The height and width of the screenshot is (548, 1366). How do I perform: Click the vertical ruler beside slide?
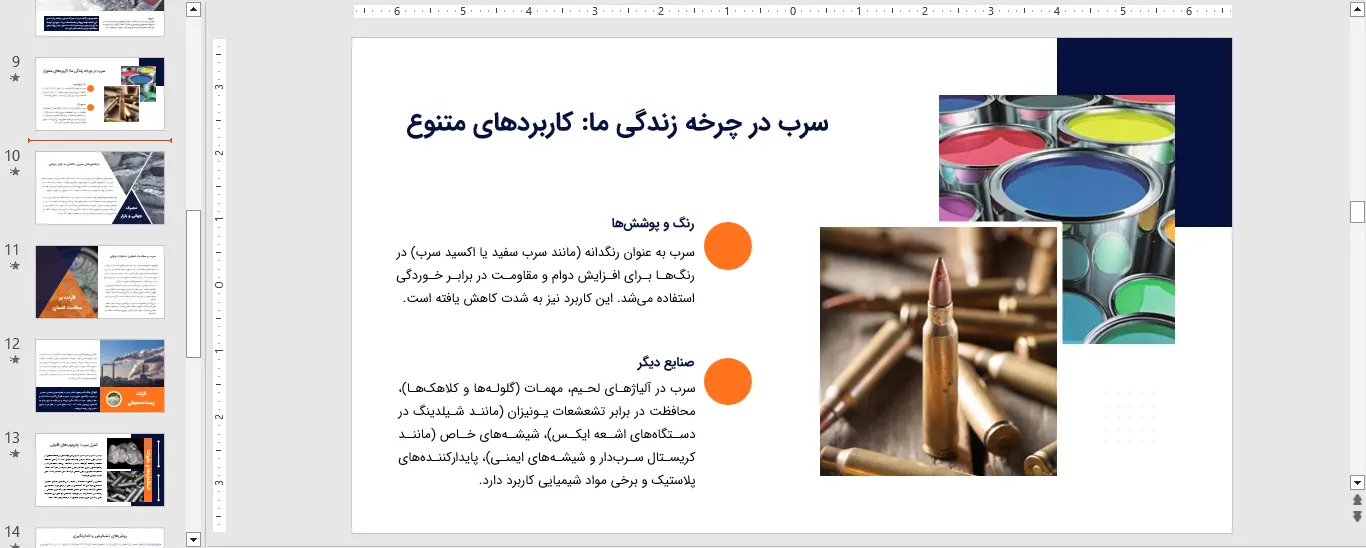coord(220,285)
